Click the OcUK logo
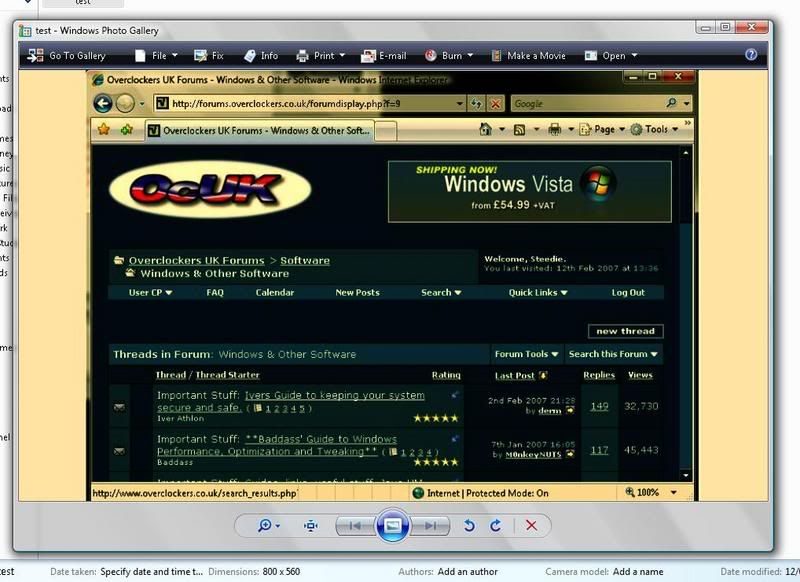The width and height of the screenshot is (800, 582). click(210, 189)
